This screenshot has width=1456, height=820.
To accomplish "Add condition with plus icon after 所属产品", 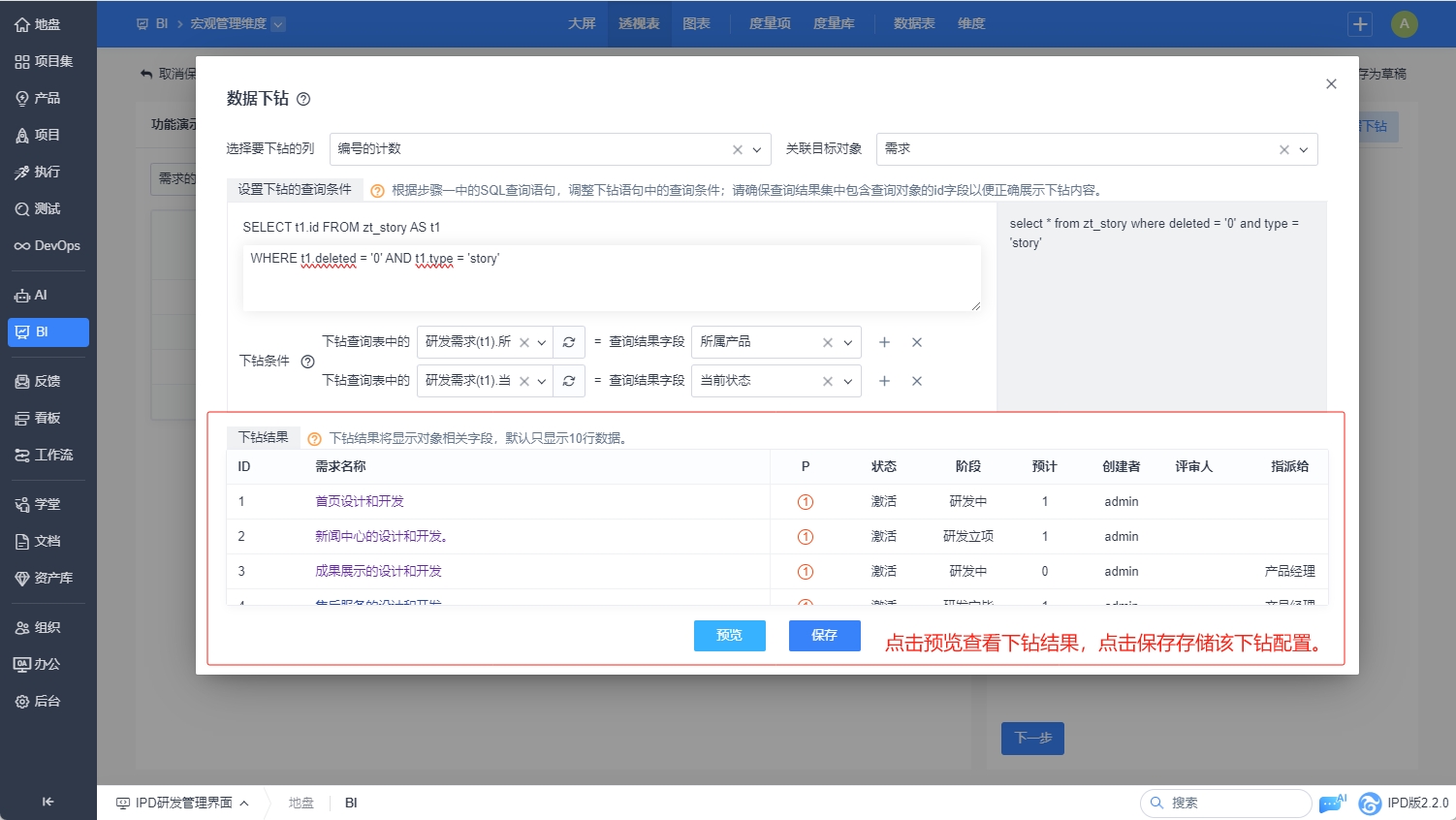I will (884, 342).
